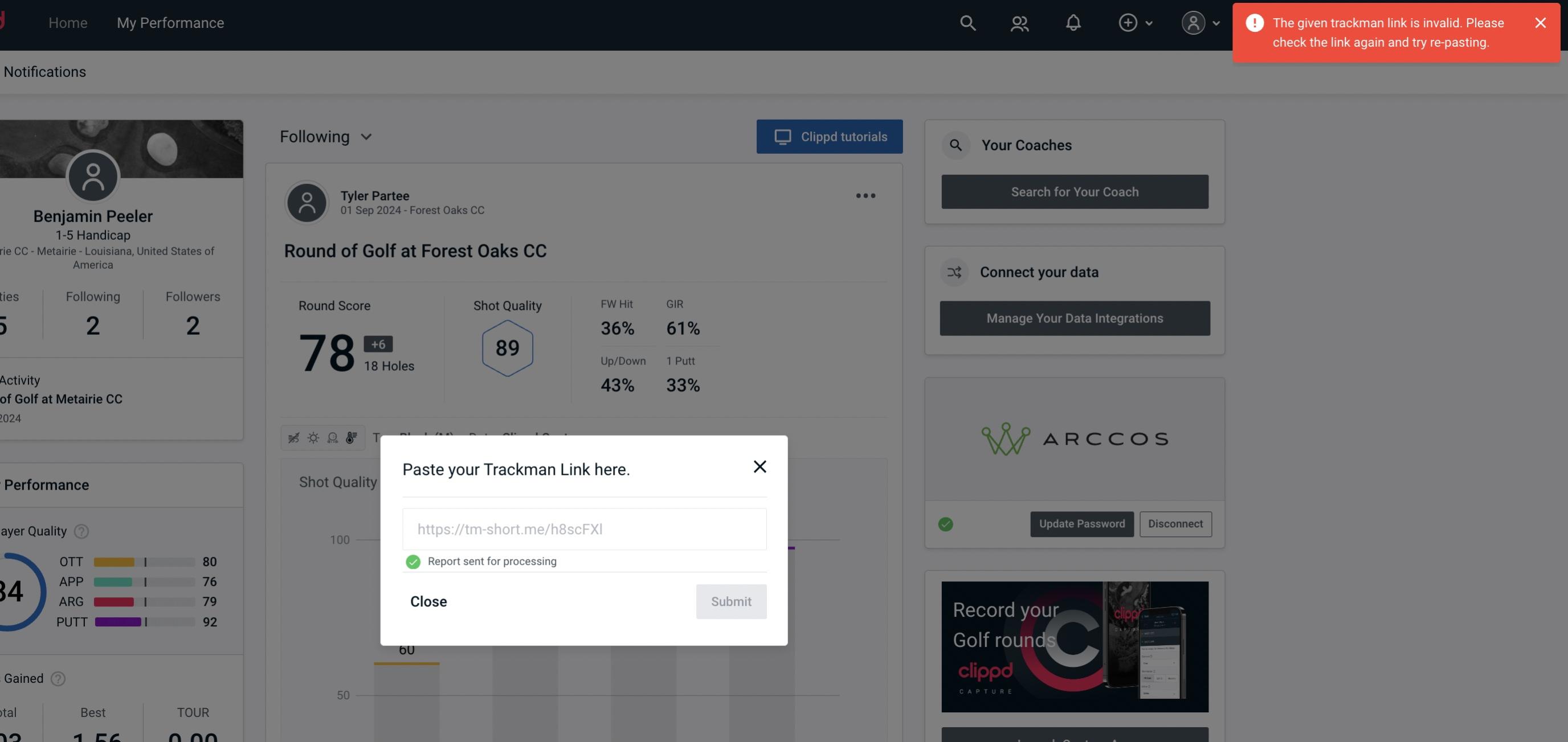Expand the Tyler Partee post options menu
1568x742 pixels.
[x=865, y=196]
